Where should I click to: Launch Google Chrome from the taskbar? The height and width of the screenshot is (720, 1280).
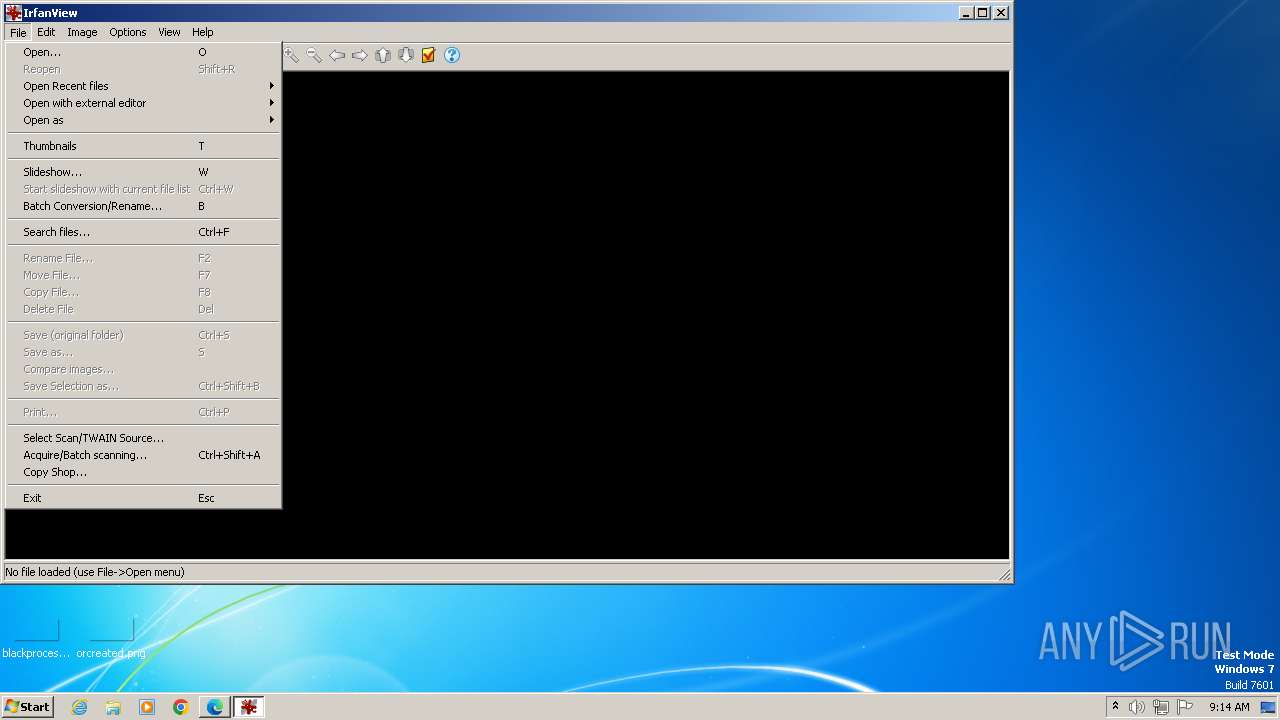(x=181, y=707)
